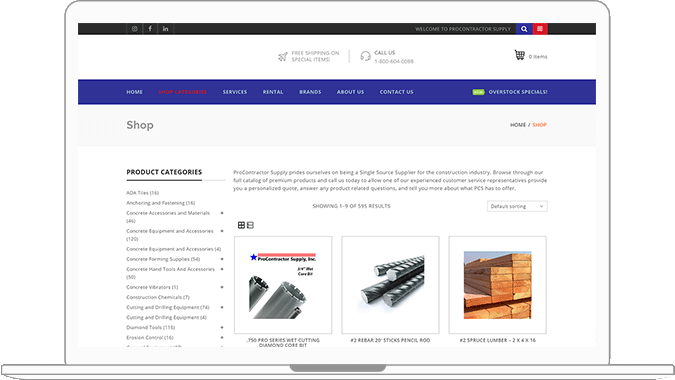Click the Home breadcrumb link
675x380 pixels.
(518, 125)
